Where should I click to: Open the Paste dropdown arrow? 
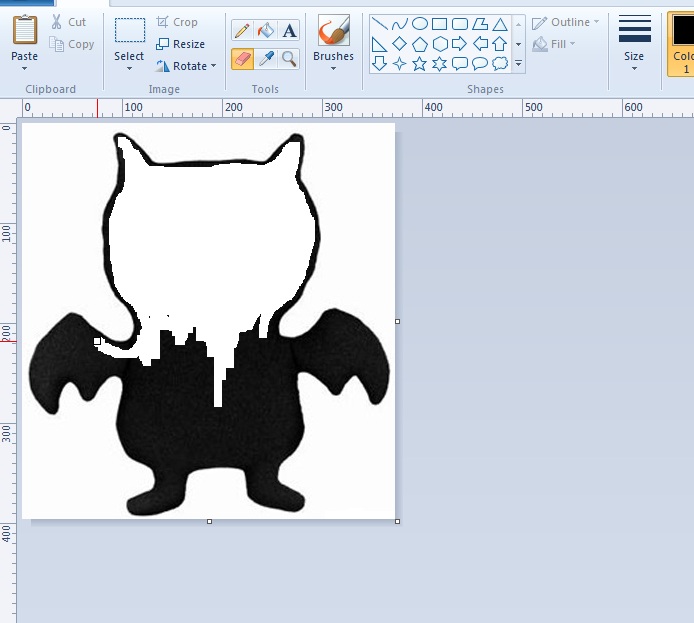point(24,69)
